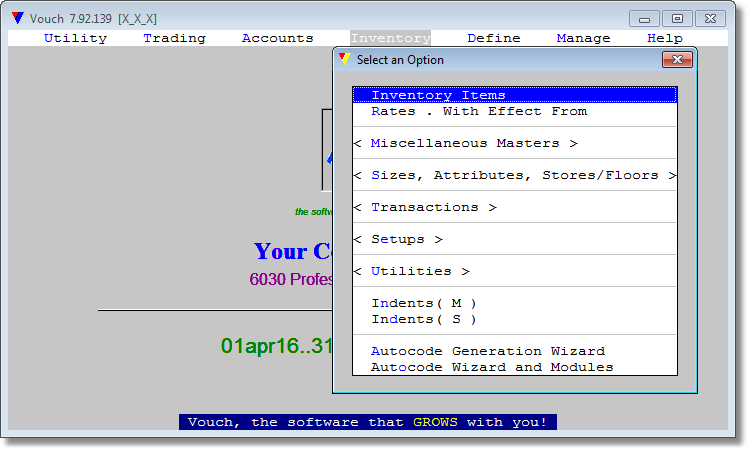748x450 pixels.
Task: Select Indents( M ) option
Action: 515,303
